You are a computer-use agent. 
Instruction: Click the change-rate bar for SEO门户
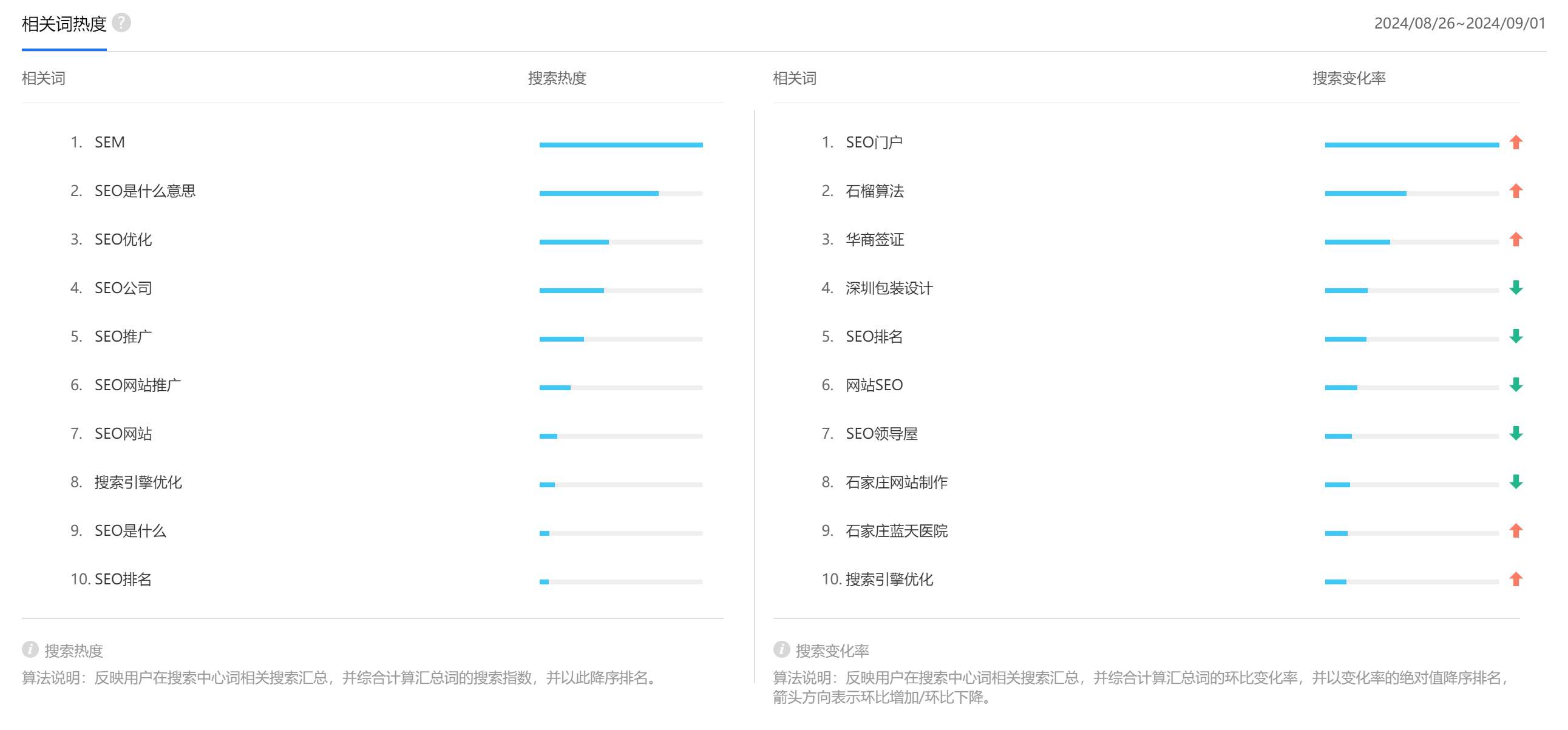[1411, 145]
